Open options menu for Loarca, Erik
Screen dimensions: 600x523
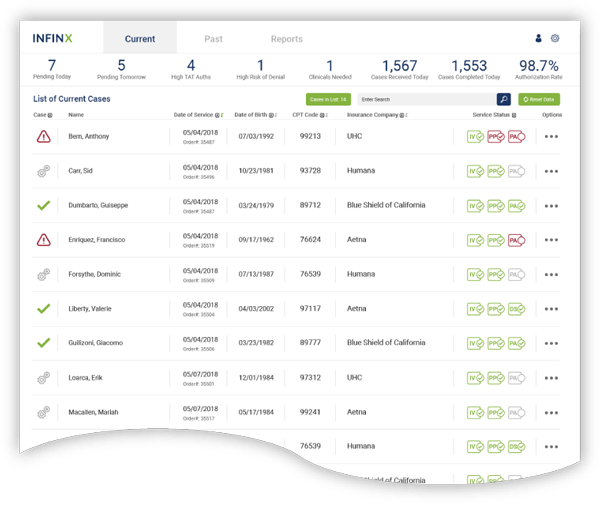[551, 378]
